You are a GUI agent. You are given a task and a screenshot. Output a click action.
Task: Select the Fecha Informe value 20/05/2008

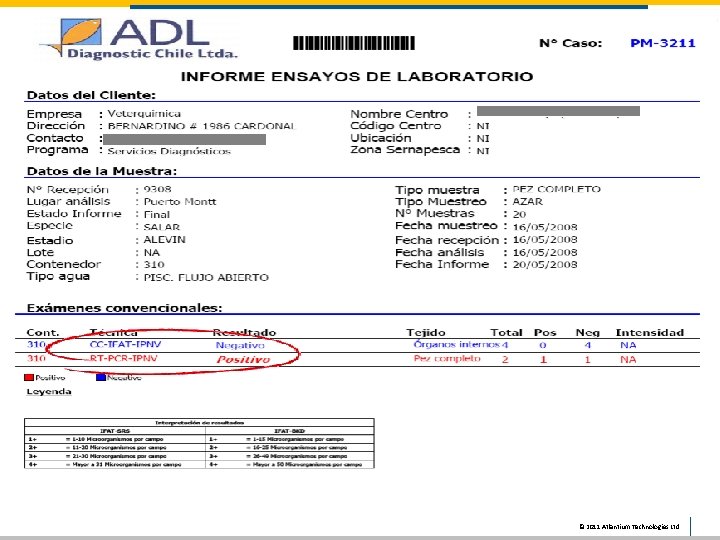click(x=545, y=264)
